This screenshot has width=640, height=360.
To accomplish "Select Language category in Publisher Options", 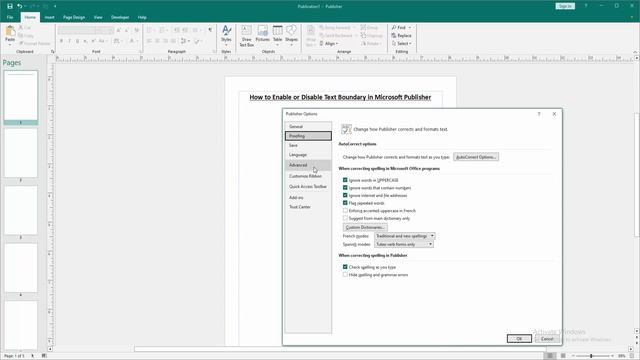I will click(x=308, y=155).
